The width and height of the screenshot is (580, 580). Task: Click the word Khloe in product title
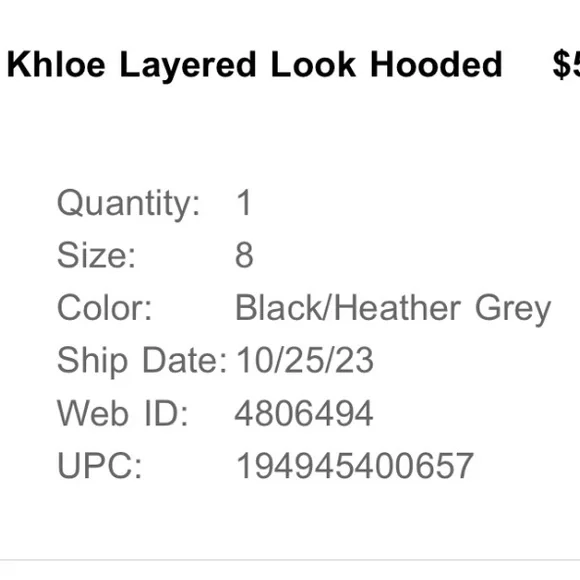pos(56,65)
